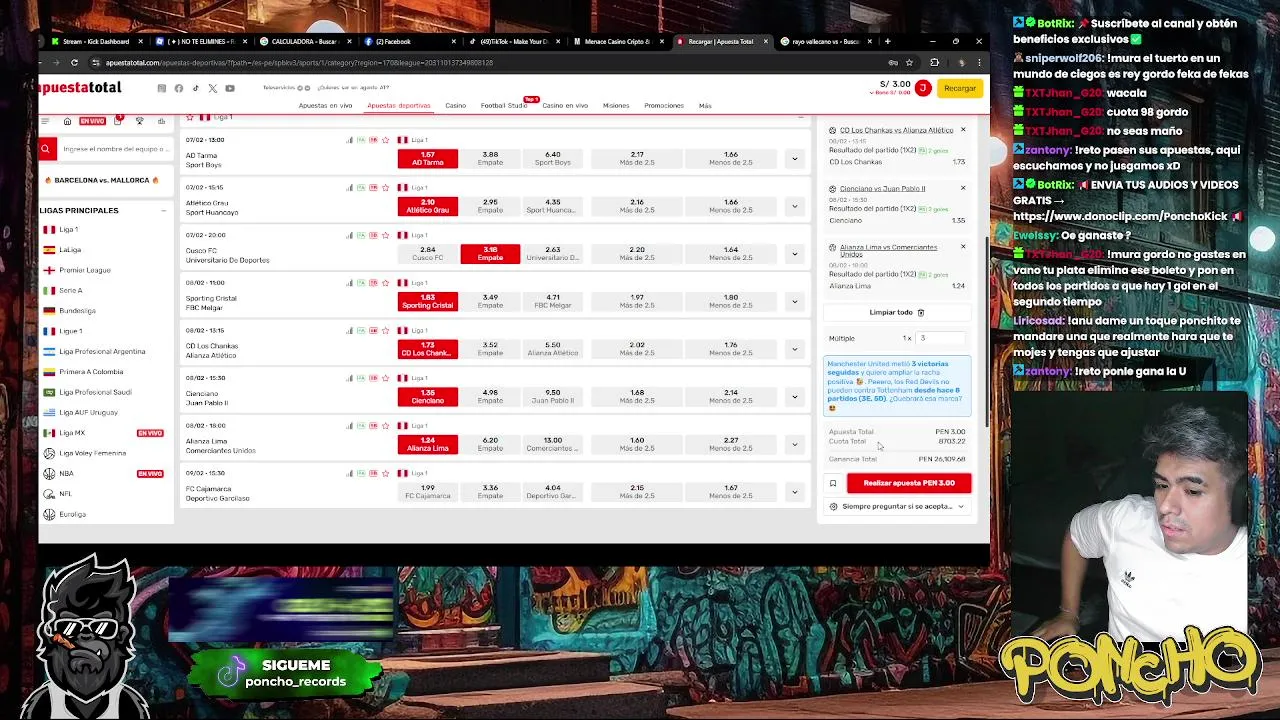1280x720 pixels.
Task: Open the Casino tab
Action: [x=455, y=105]
